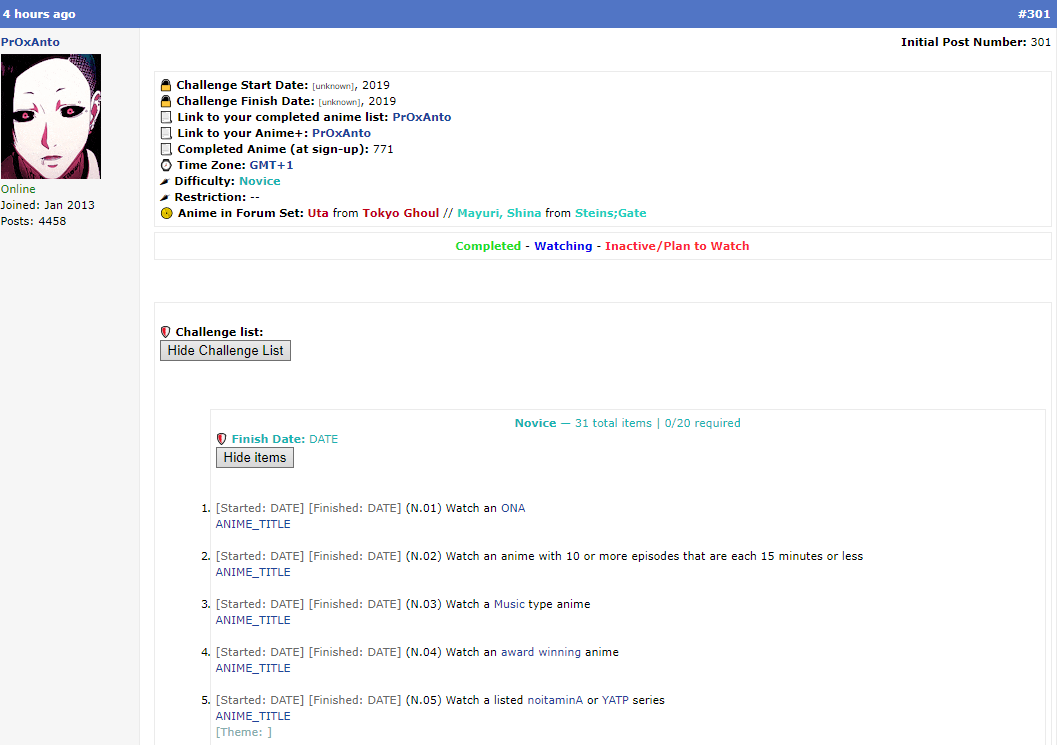
Task: Open PrOxAnto avatar image
Action: 51,116
